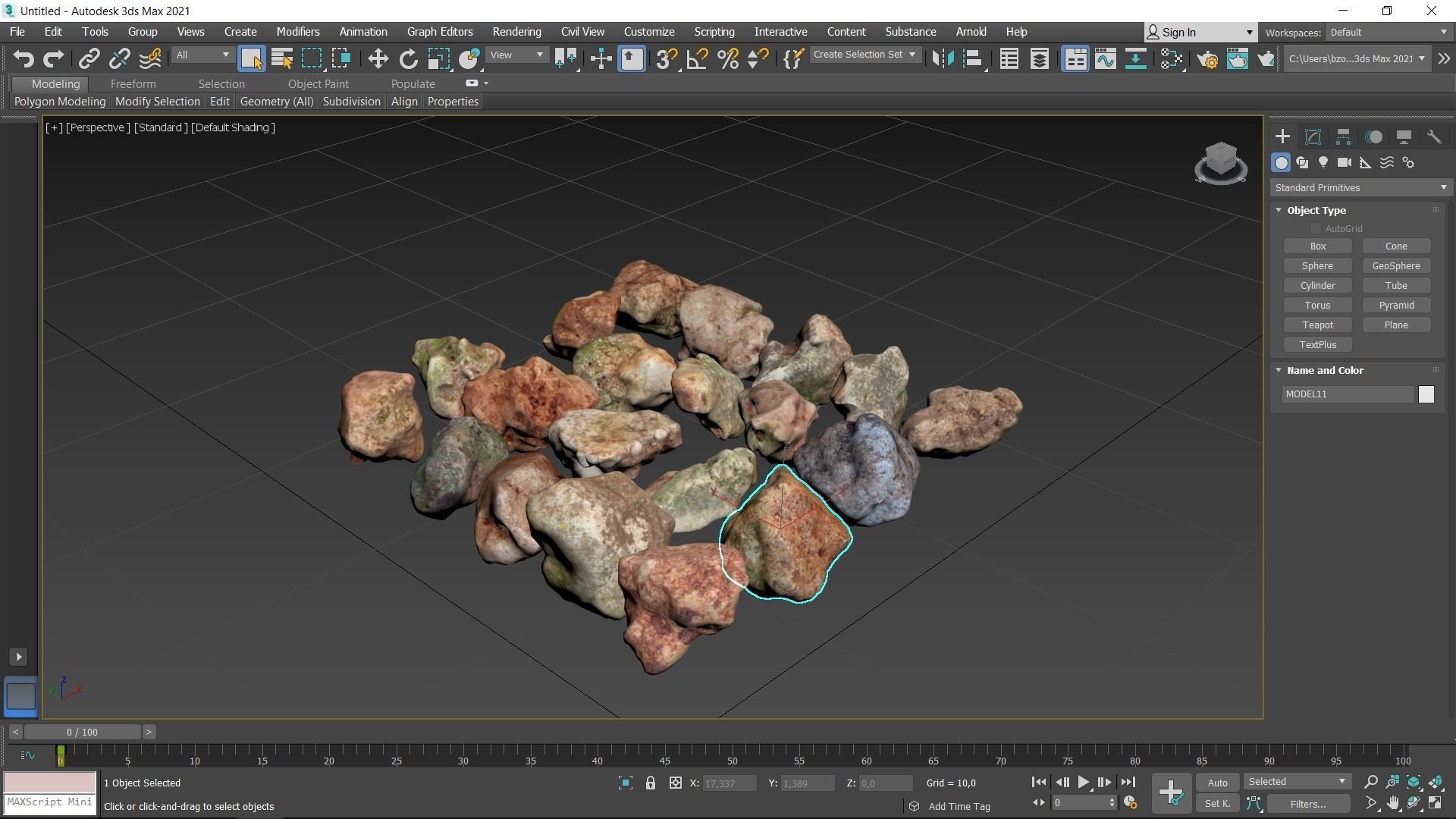Image resolution: width=1456 pixels, height=819 pixels.
Task: Toggle Window/Crossing selection mode
Action: pos(341,58)
